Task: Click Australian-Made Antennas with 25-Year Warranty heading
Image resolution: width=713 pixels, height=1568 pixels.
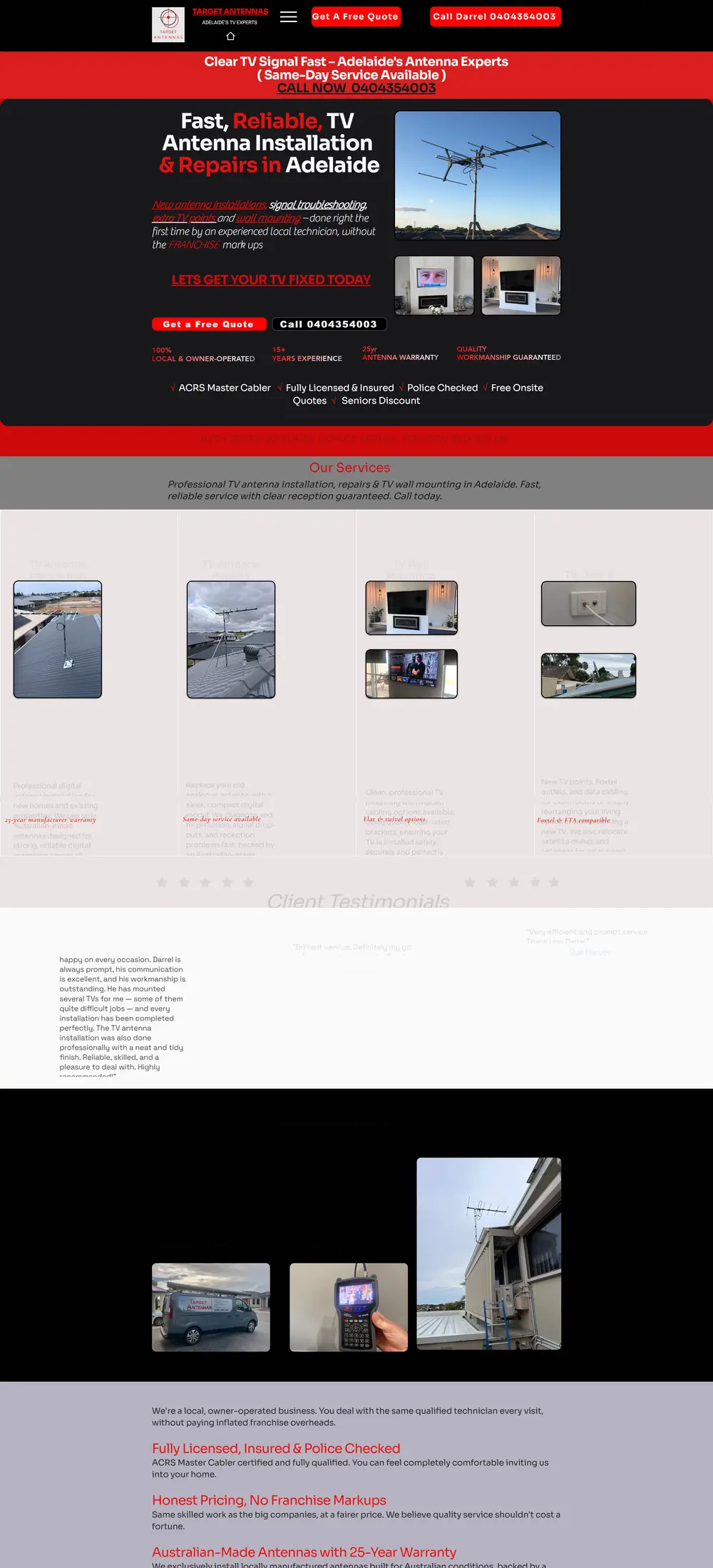Action: (304, 1552)
